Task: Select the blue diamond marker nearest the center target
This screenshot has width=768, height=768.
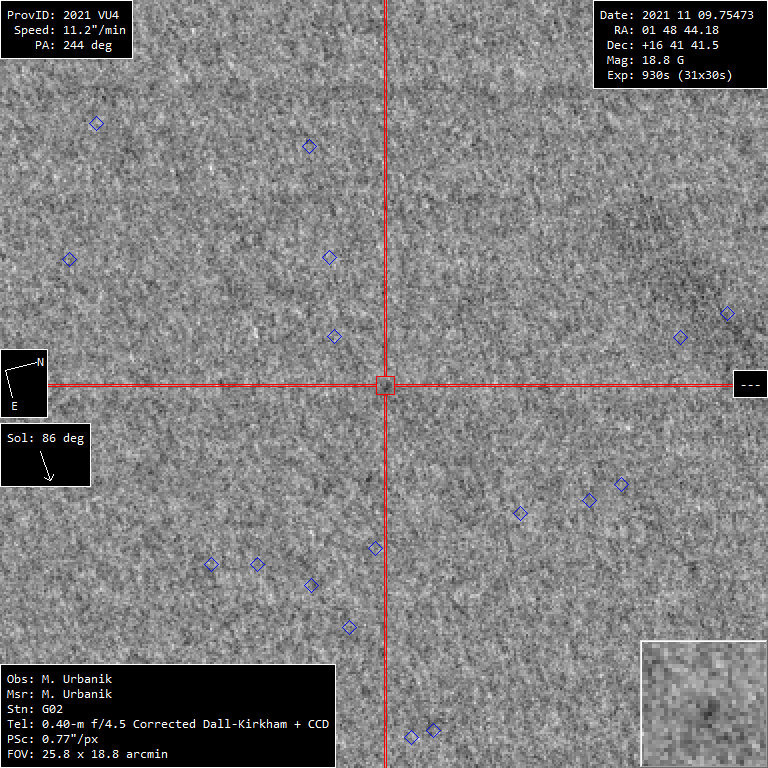Action: pos(335,336)
